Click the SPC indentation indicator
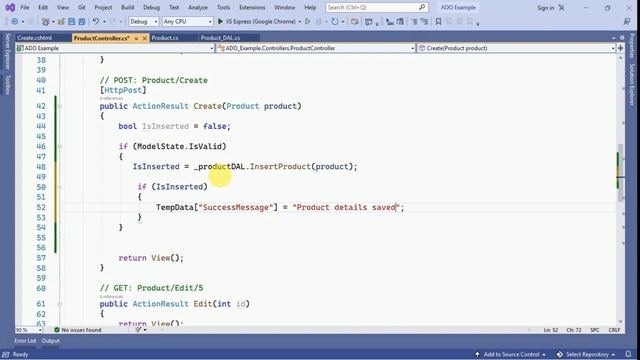The image size is (640, 360). 595,330
